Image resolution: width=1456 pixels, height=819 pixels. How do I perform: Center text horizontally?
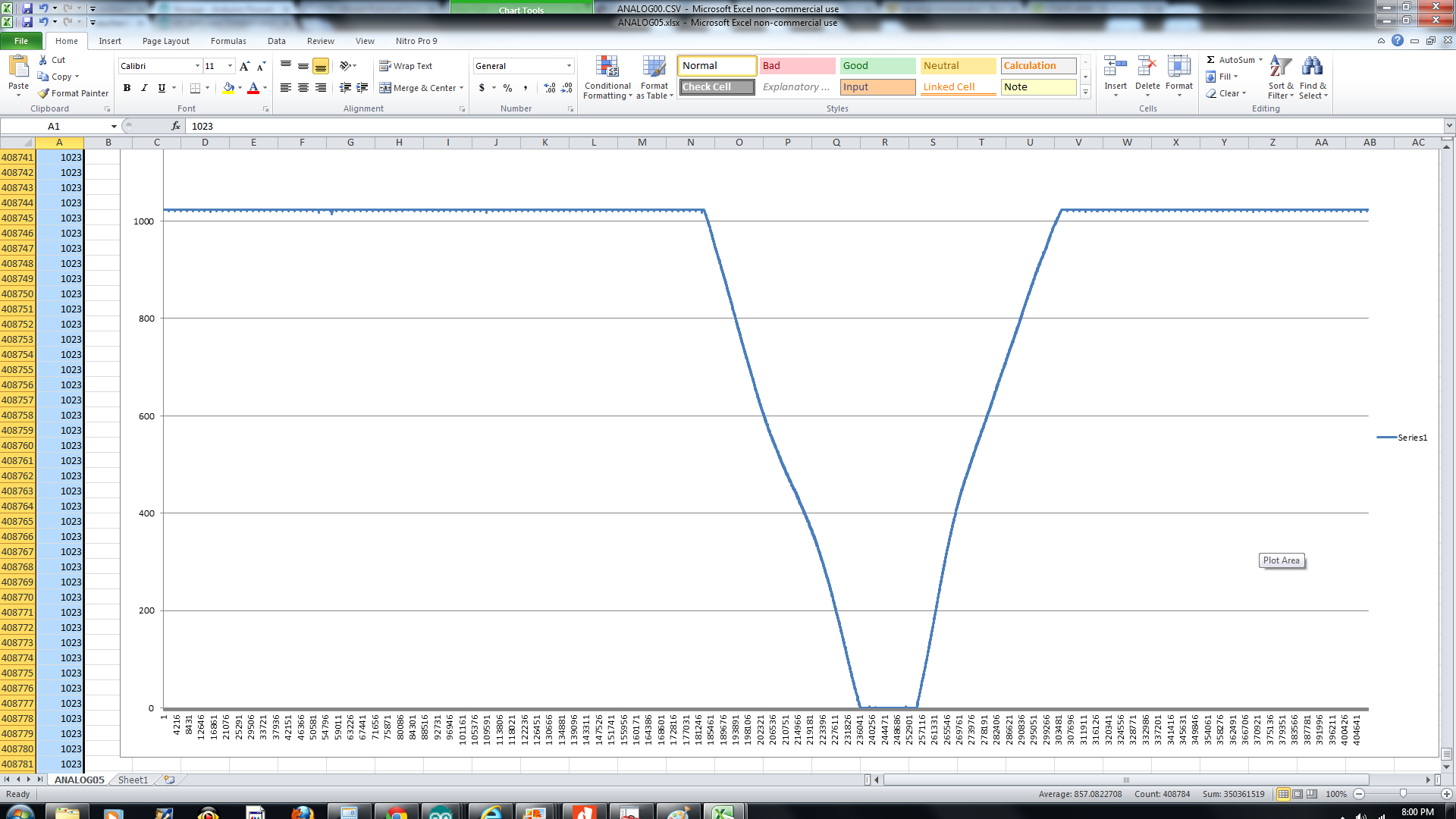pos(303,88)
